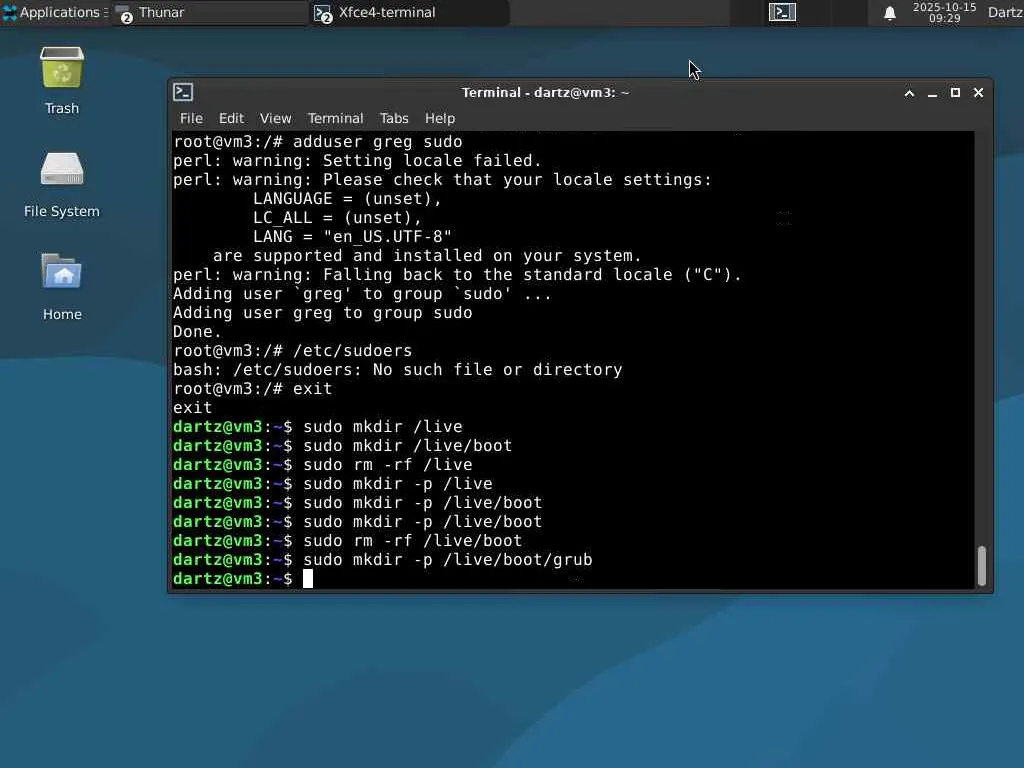1024x768 pixels.
Task: Click the terminal prompt cursor on the last line
Action: pos(308,579)
